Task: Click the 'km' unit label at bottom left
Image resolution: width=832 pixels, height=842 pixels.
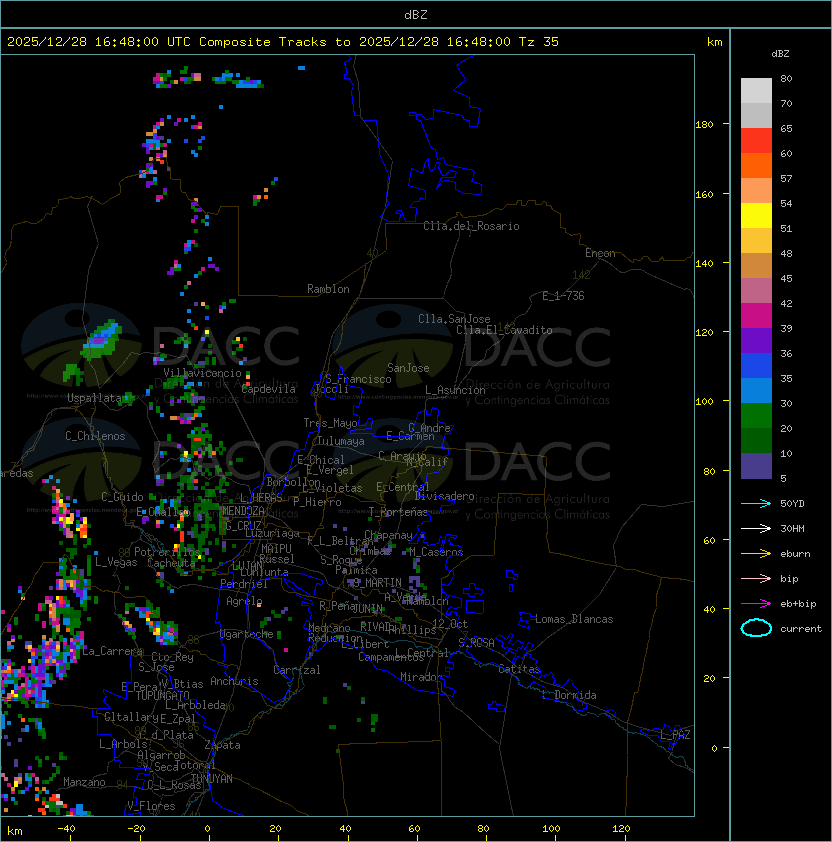Action: click(15, 831)
